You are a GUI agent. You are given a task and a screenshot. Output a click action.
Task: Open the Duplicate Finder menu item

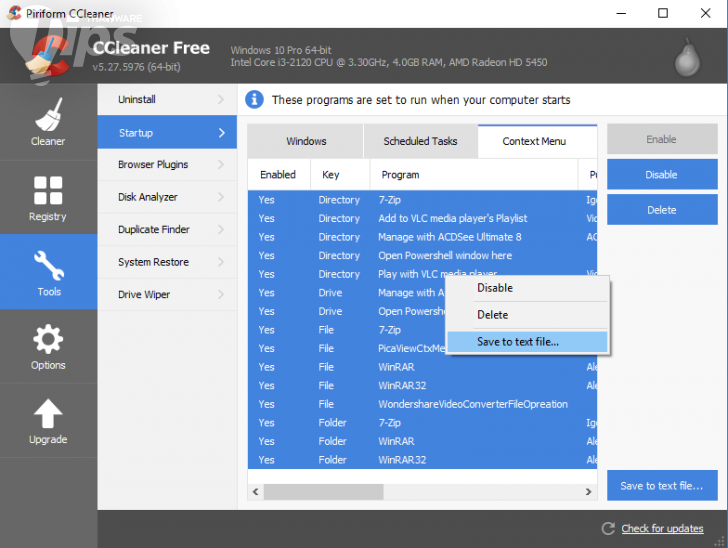[x=167, y=229]
